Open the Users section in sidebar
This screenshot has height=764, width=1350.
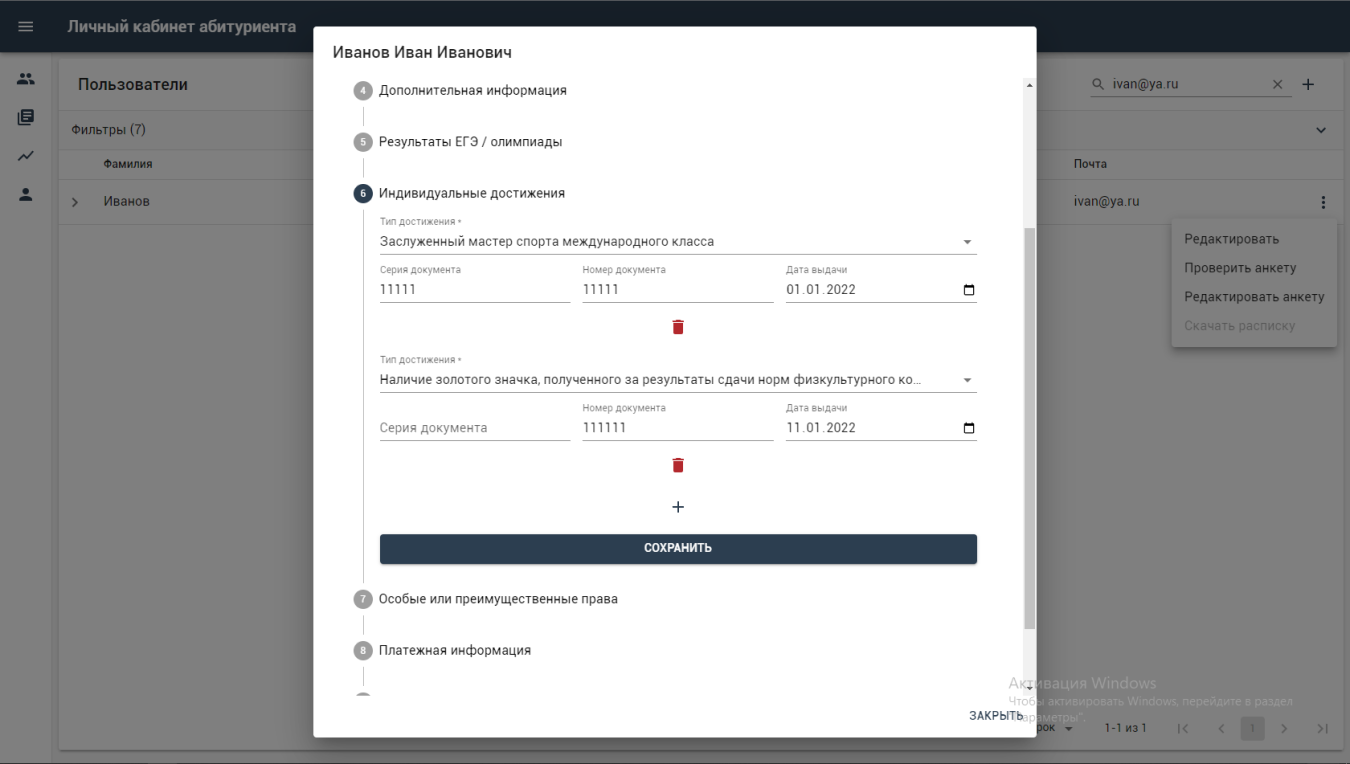pos(26,79)
